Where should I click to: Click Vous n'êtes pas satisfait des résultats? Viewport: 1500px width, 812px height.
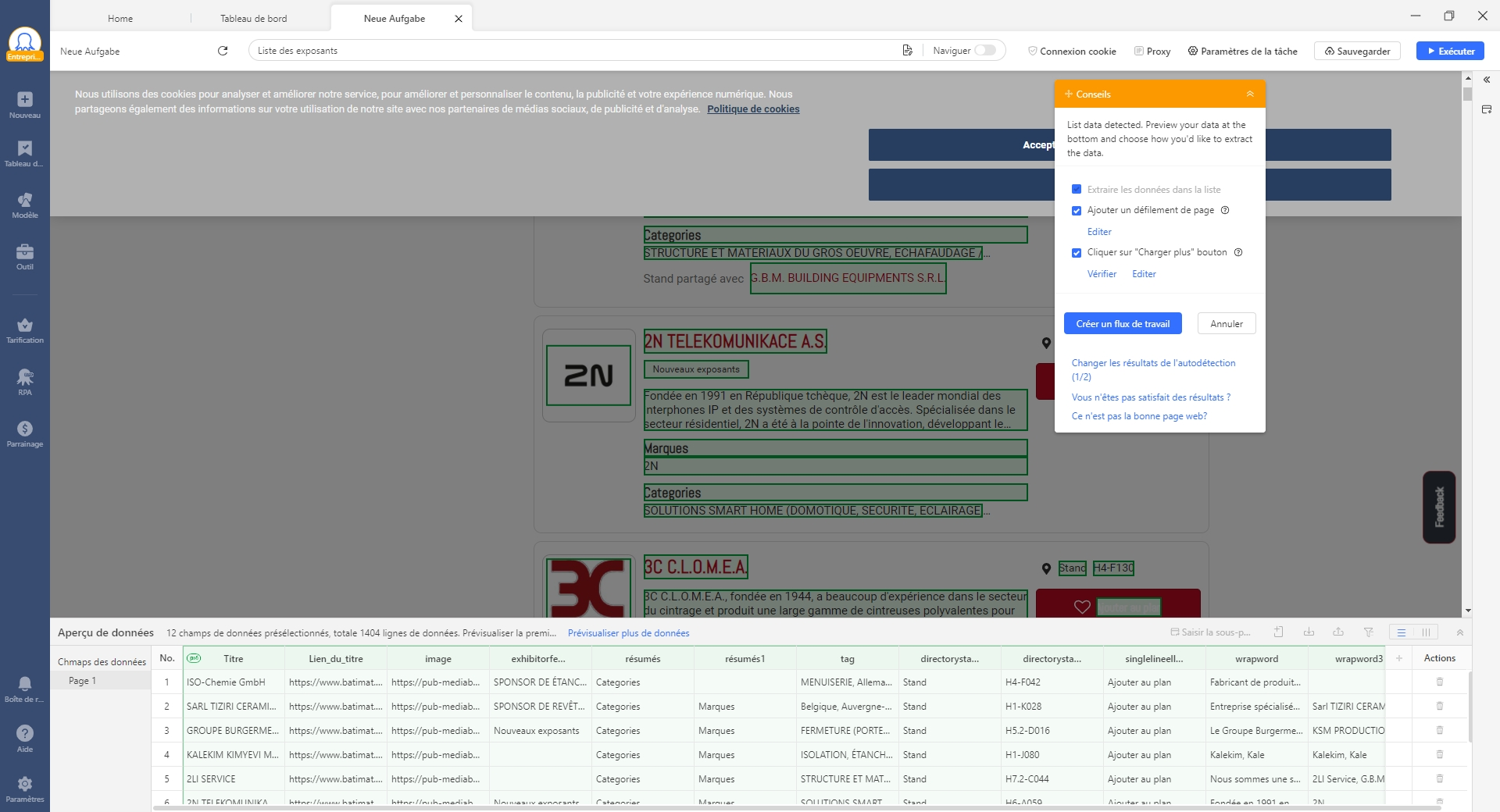point(1151,397)
